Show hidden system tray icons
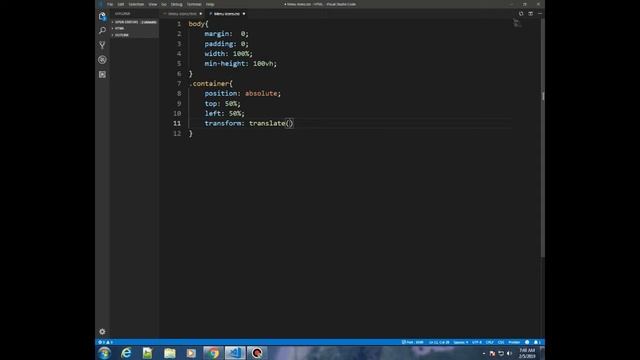 (484, 353)
